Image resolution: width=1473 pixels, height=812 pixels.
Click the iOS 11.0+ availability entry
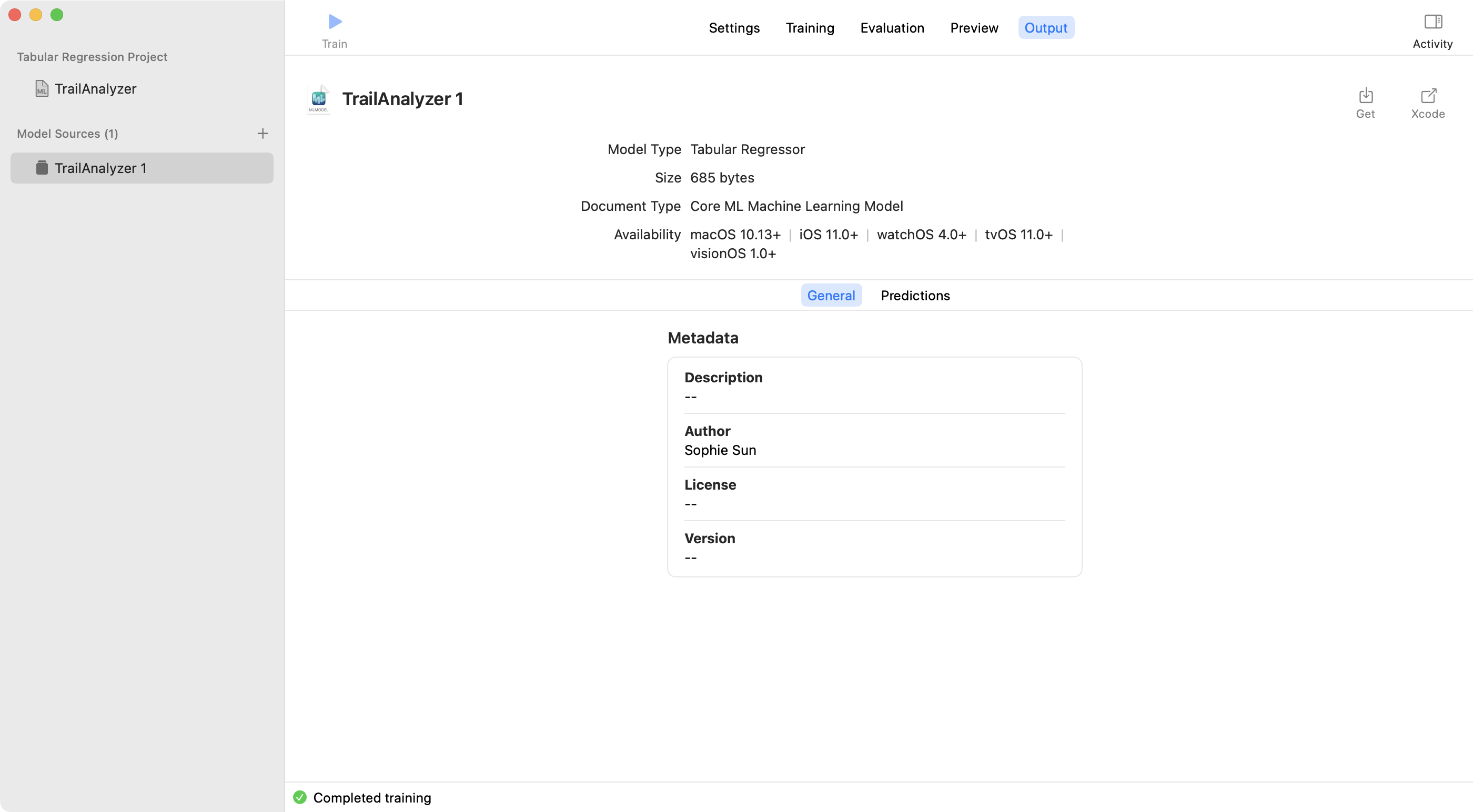pos(829,235)
